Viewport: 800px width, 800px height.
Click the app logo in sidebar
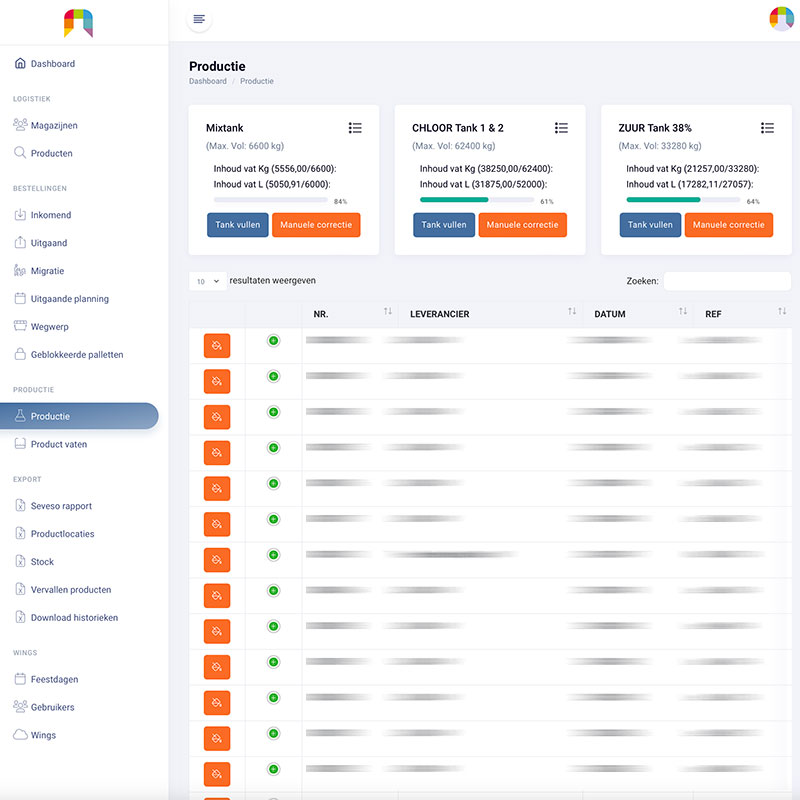pyautogui.click(x=78, y=23)
